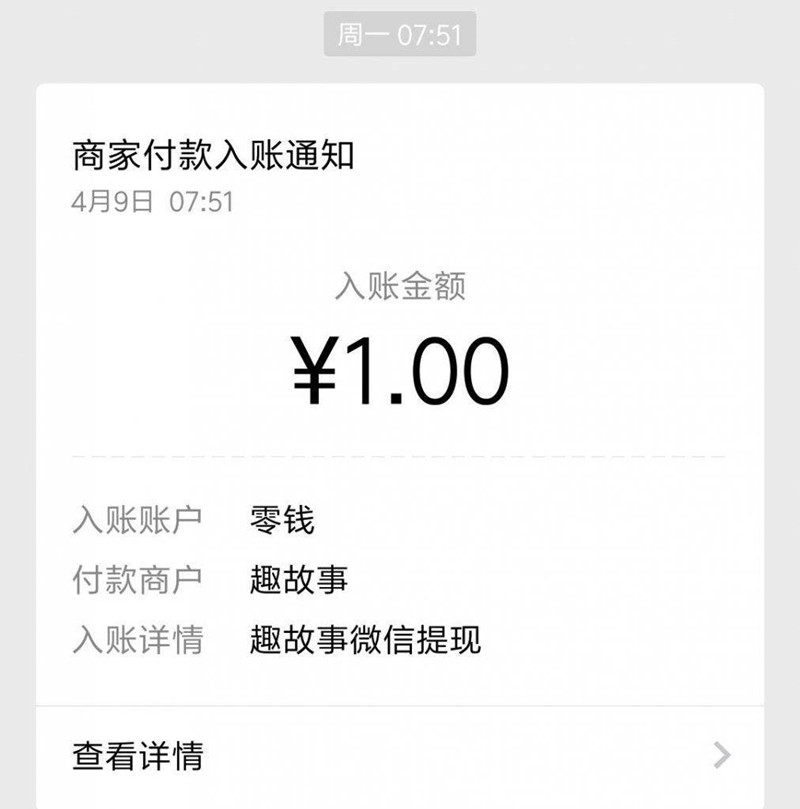Tap the 4月9日 date text
Screen dimensions: 800x809
click(112, 201)
